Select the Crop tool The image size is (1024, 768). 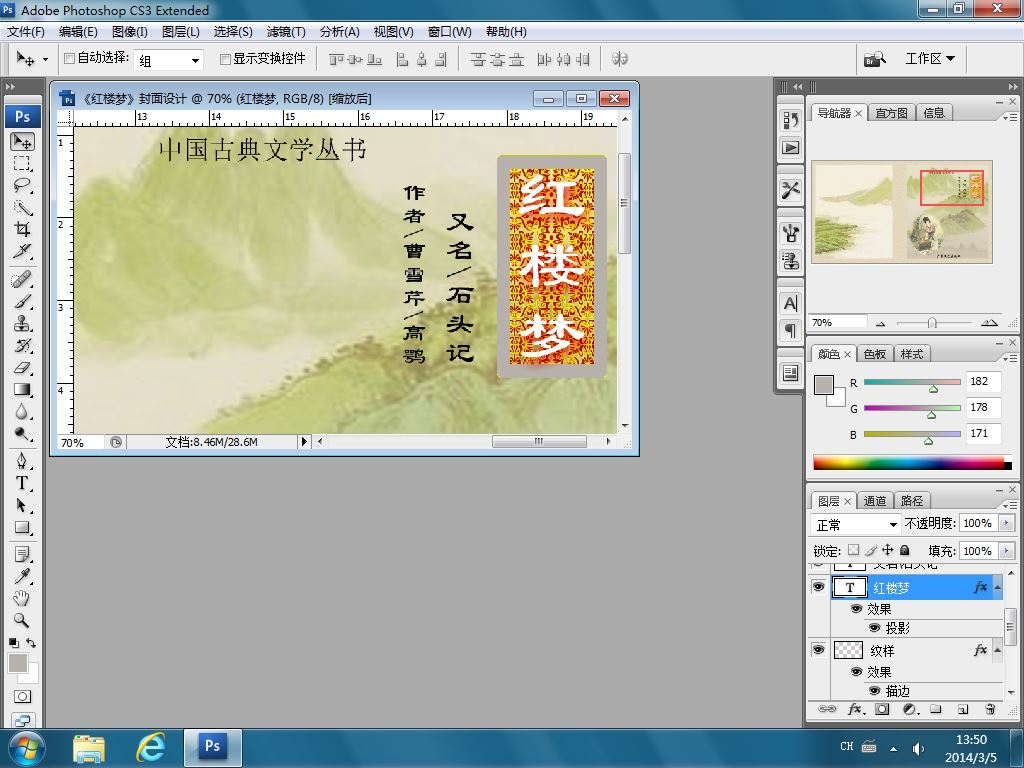[22, 229]
